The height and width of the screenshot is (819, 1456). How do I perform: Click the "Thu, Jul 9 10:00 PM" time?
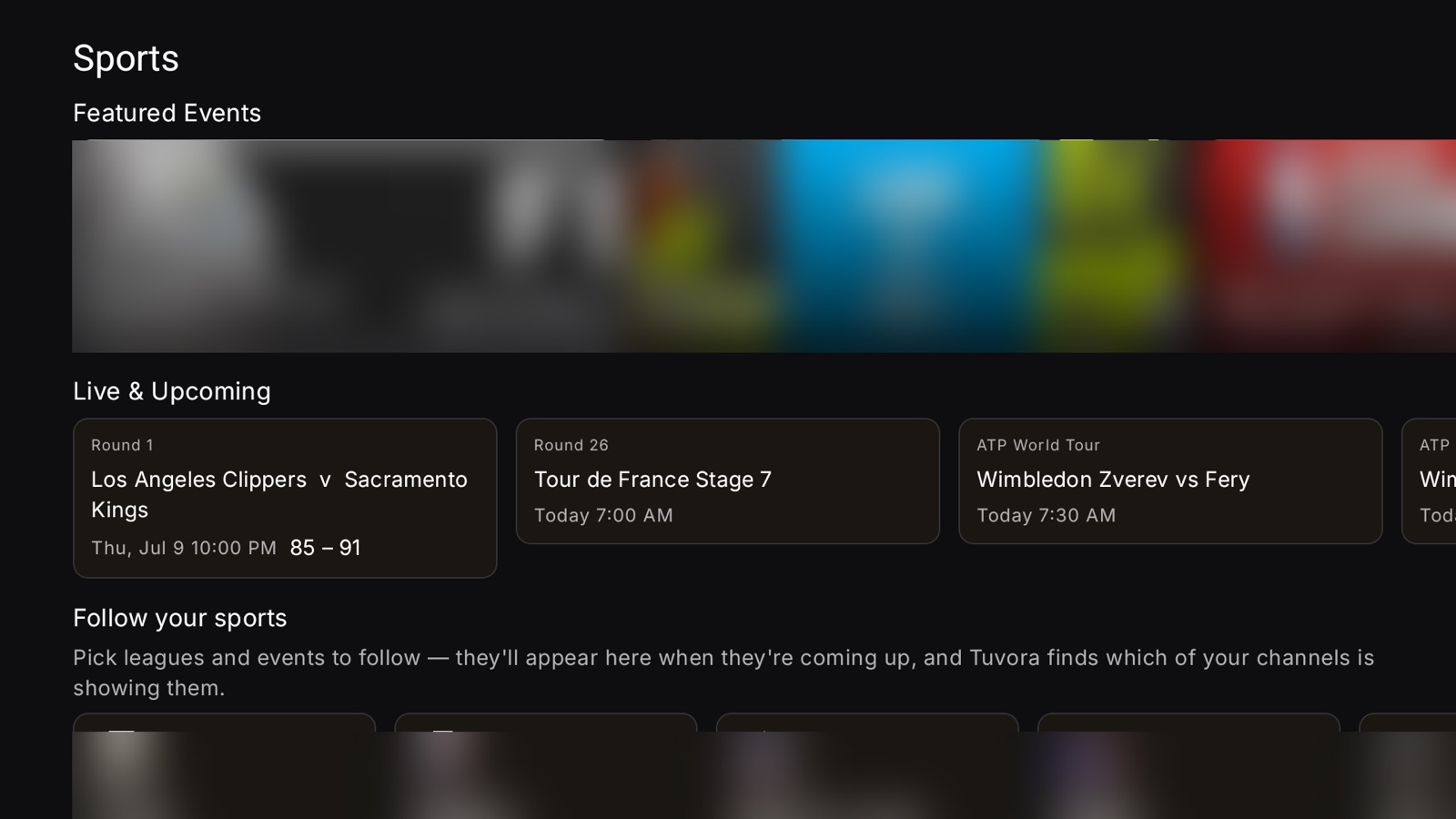tap(184, 548)
